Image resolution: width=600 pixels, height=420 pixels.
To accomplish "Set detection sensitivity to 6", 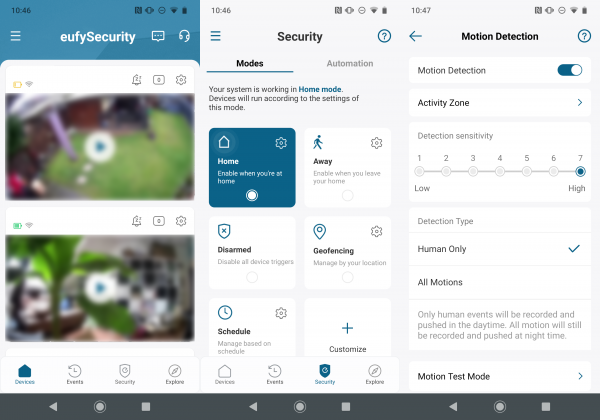I will (553, 171).
